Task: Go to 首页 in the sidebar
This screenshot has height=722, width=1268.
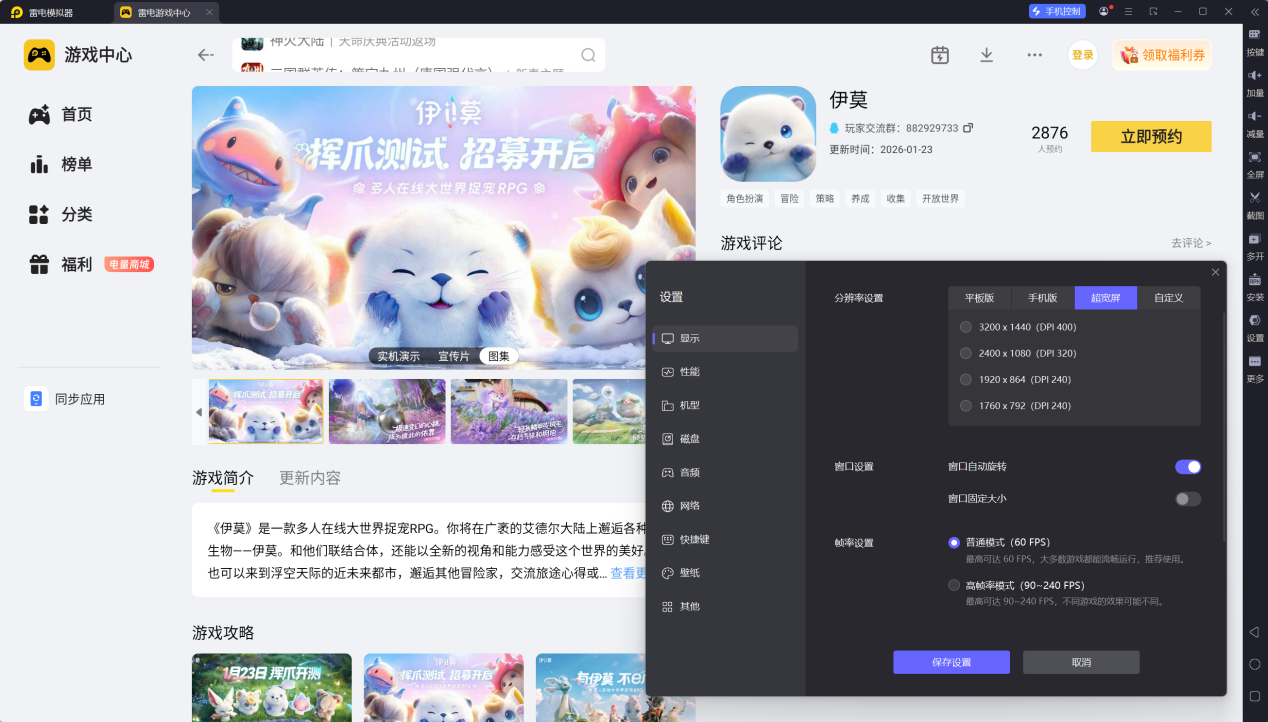Action: pyautogui.click(x=60, y=115)
